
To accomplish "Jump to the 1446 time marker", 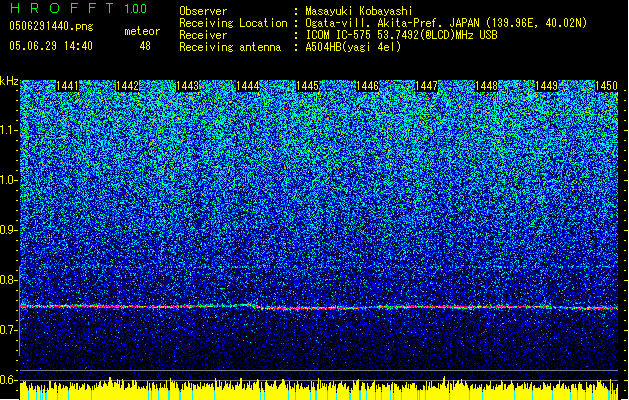I will coord(367,87).
